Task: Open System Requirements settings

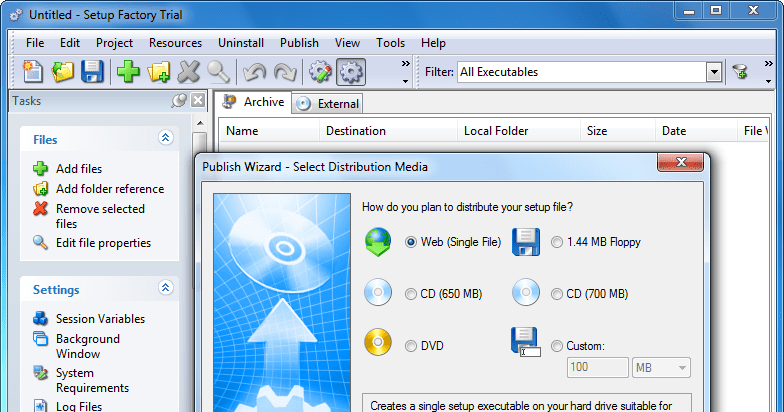Action: point(92,380)
